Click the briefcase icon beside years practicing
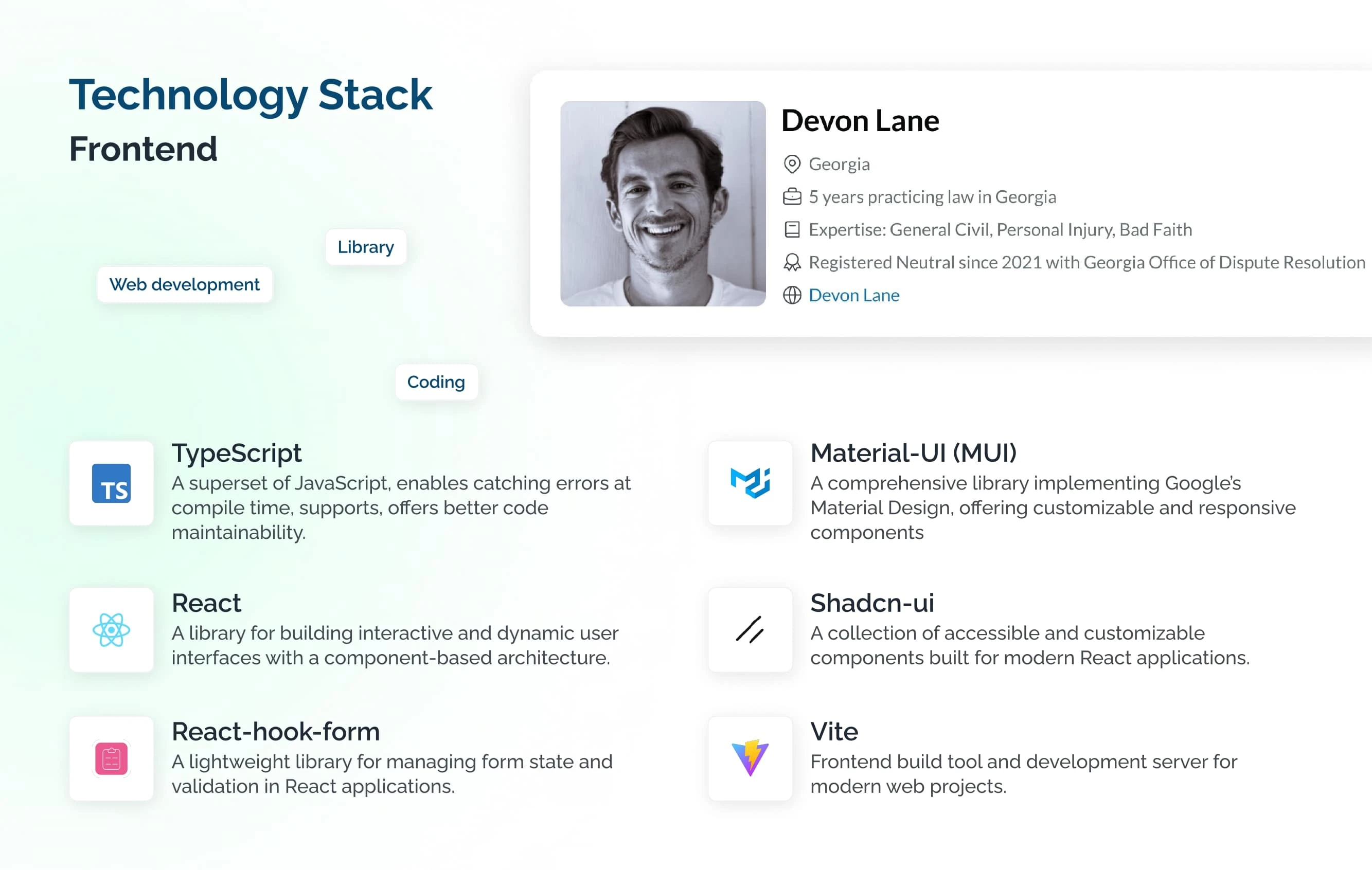The image size is (1372, 870). click(x=792, y=197)
